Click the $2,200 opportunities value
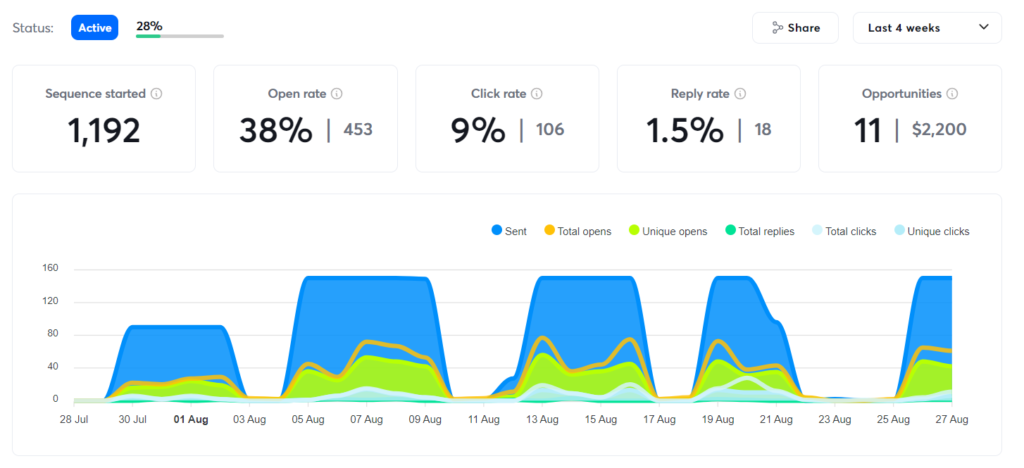 pos(941,130)
